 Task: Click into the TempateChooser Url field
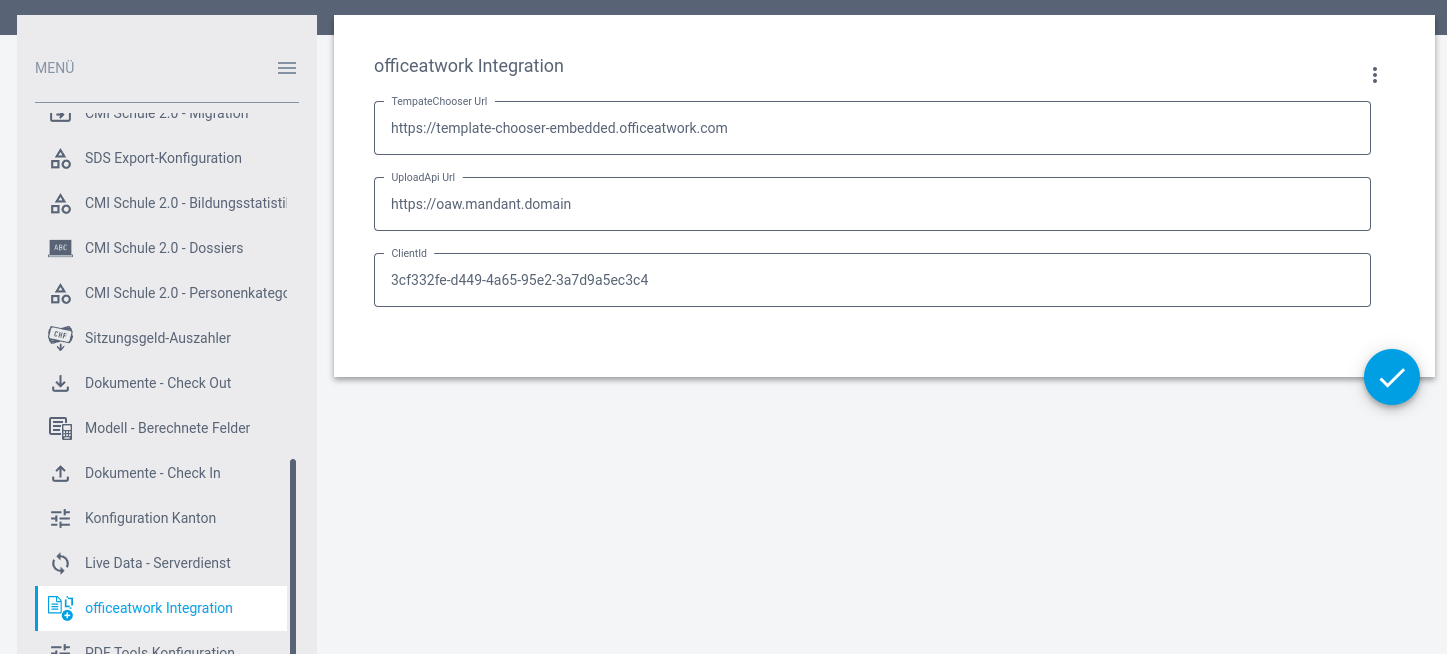870,128
